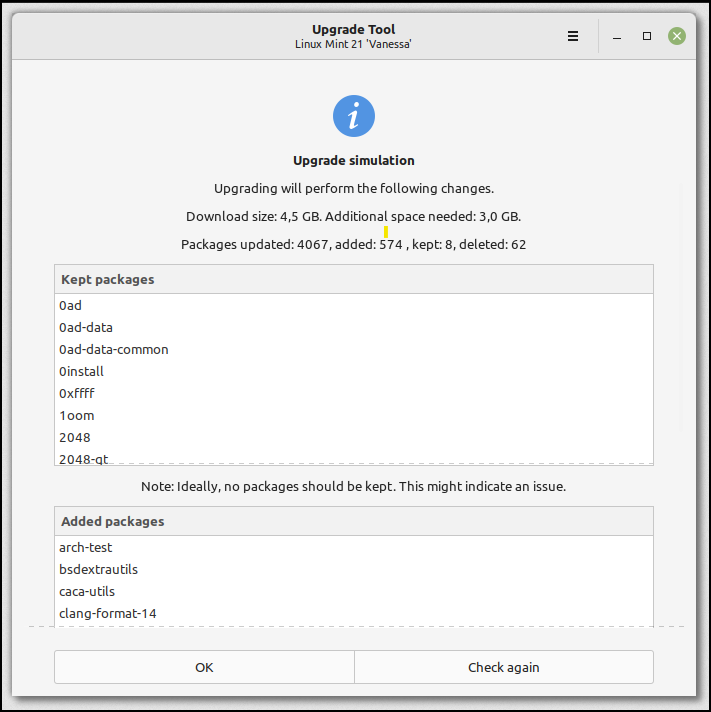Select the bsdextrautils added package
Image resolution: width=711 pixels, height=712 pixels.
[x=354, y=569]
